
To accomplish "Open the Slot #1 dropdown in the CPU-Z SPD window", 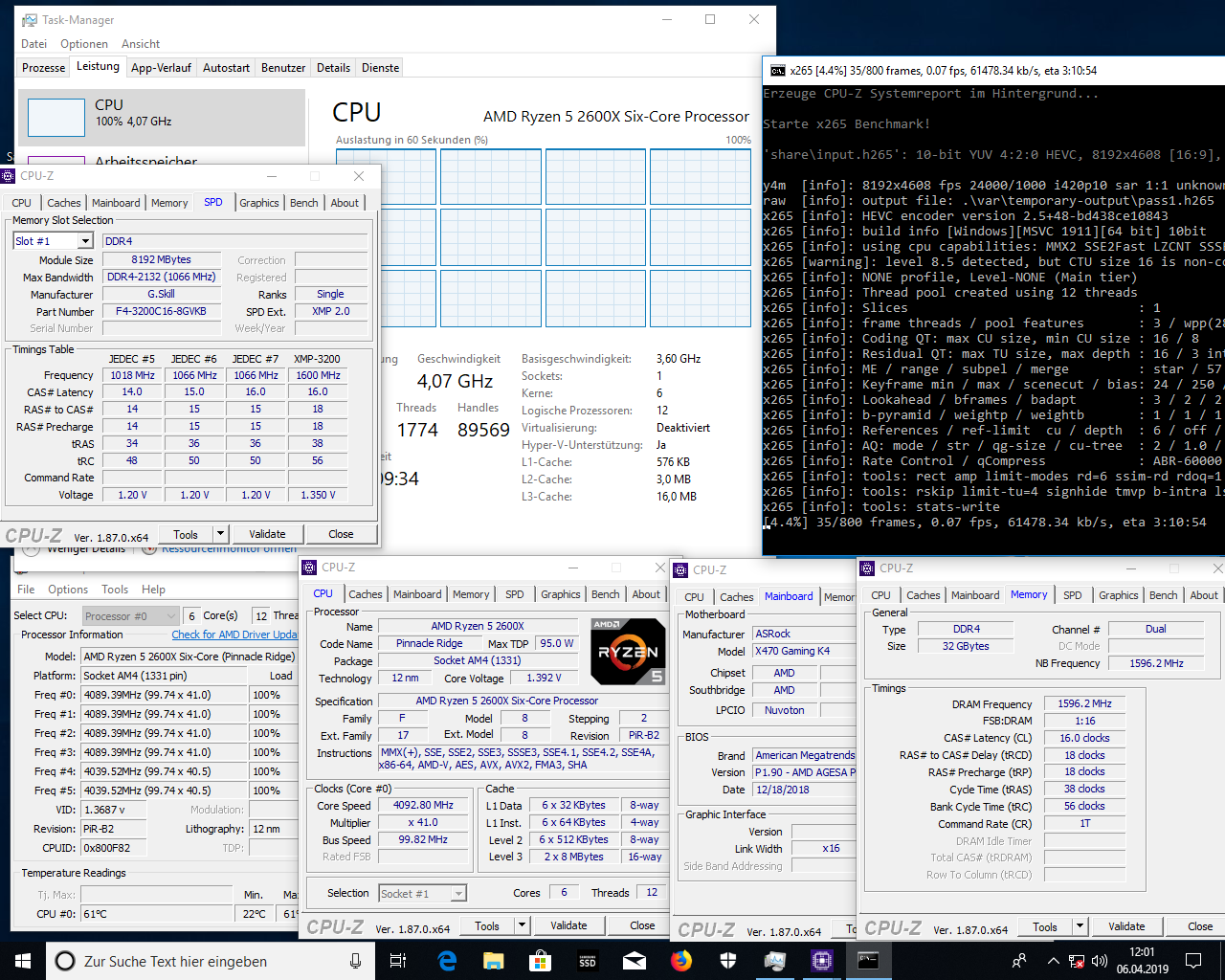I will [85, 241].
